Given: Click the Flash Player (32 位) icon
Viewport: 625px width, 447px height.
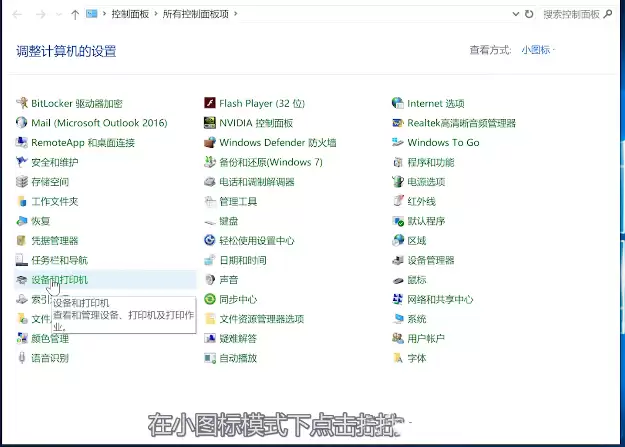Looking at the screenshot, I should click(210, 103).
